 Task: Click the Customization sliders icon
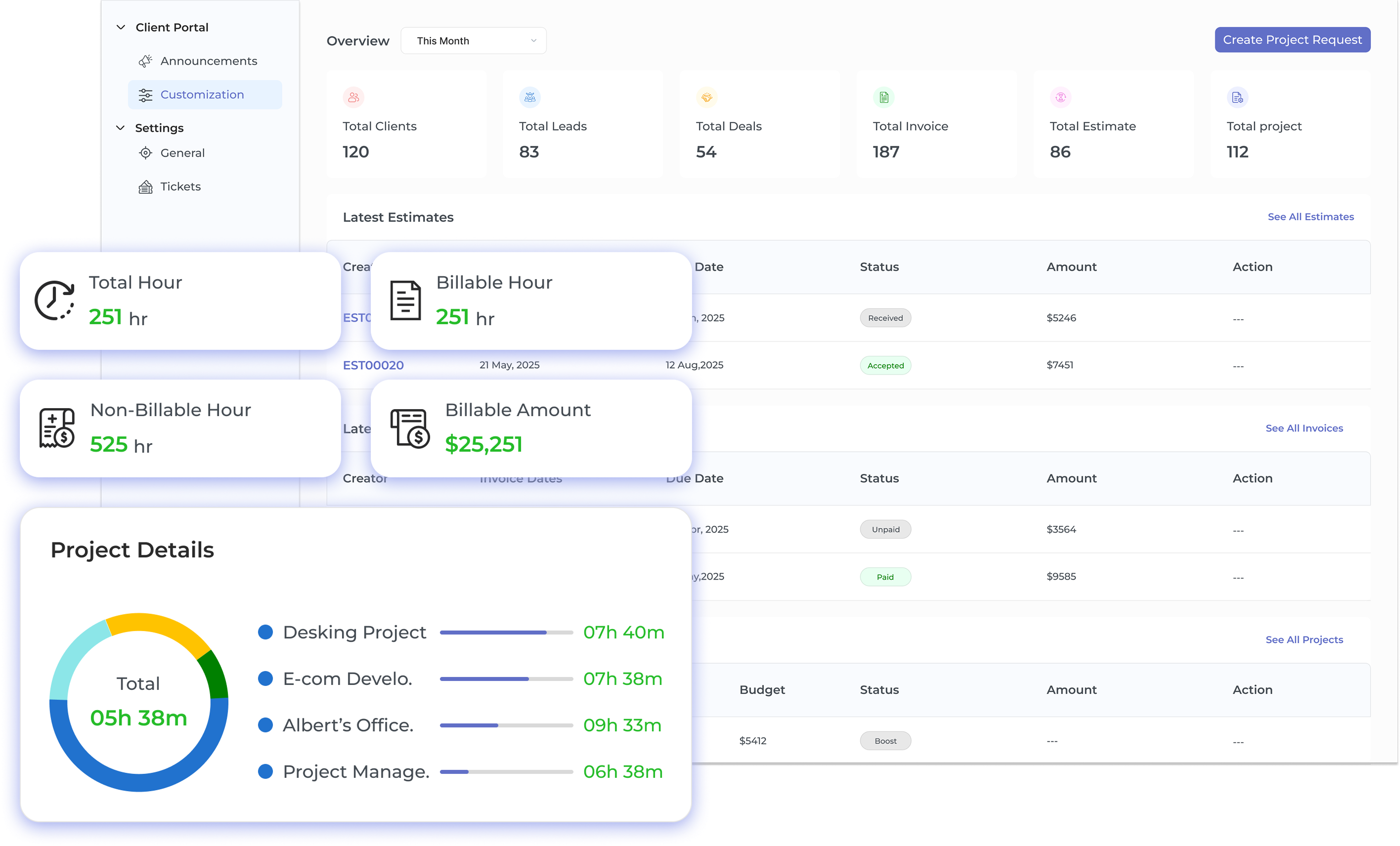click(x=145, y=95)
